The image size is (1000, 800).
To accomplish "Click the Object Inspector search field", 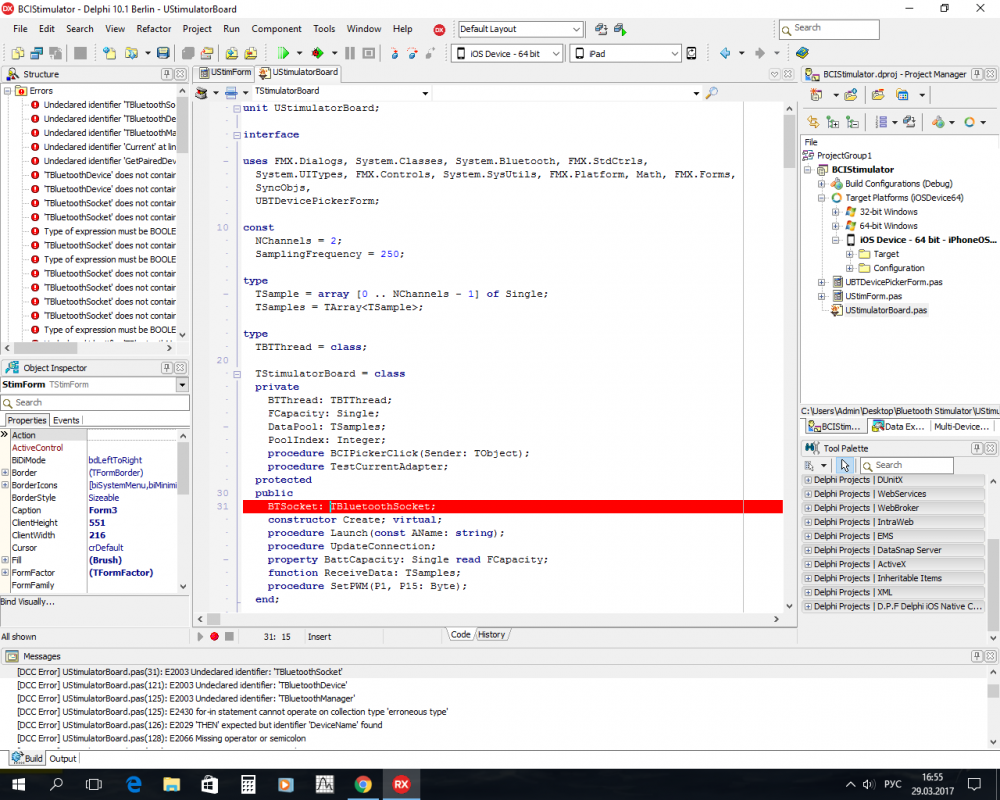I will coord(96,403).
